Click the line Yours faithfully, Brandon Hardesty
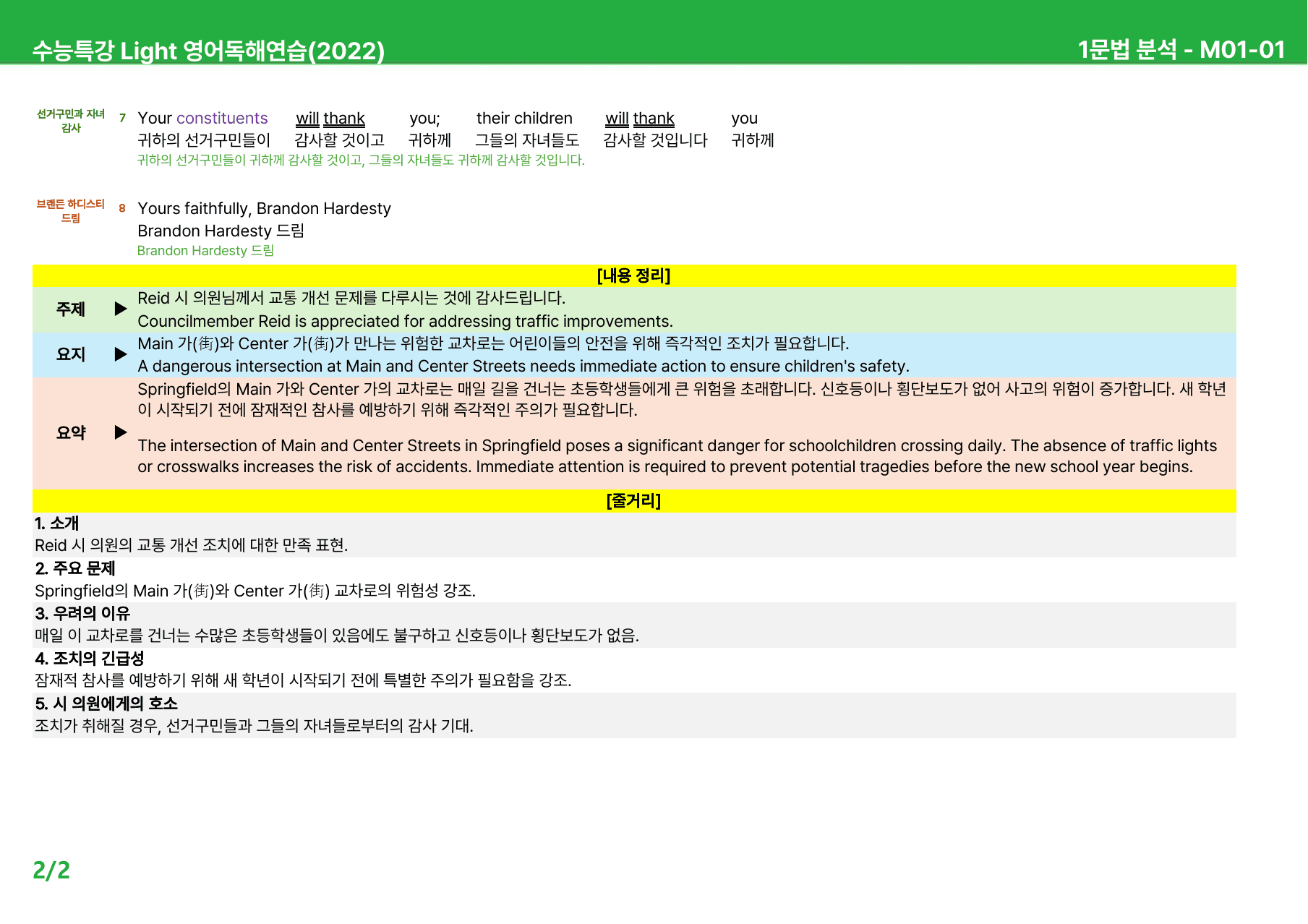1308x924 pixels. tap(264, 208)
